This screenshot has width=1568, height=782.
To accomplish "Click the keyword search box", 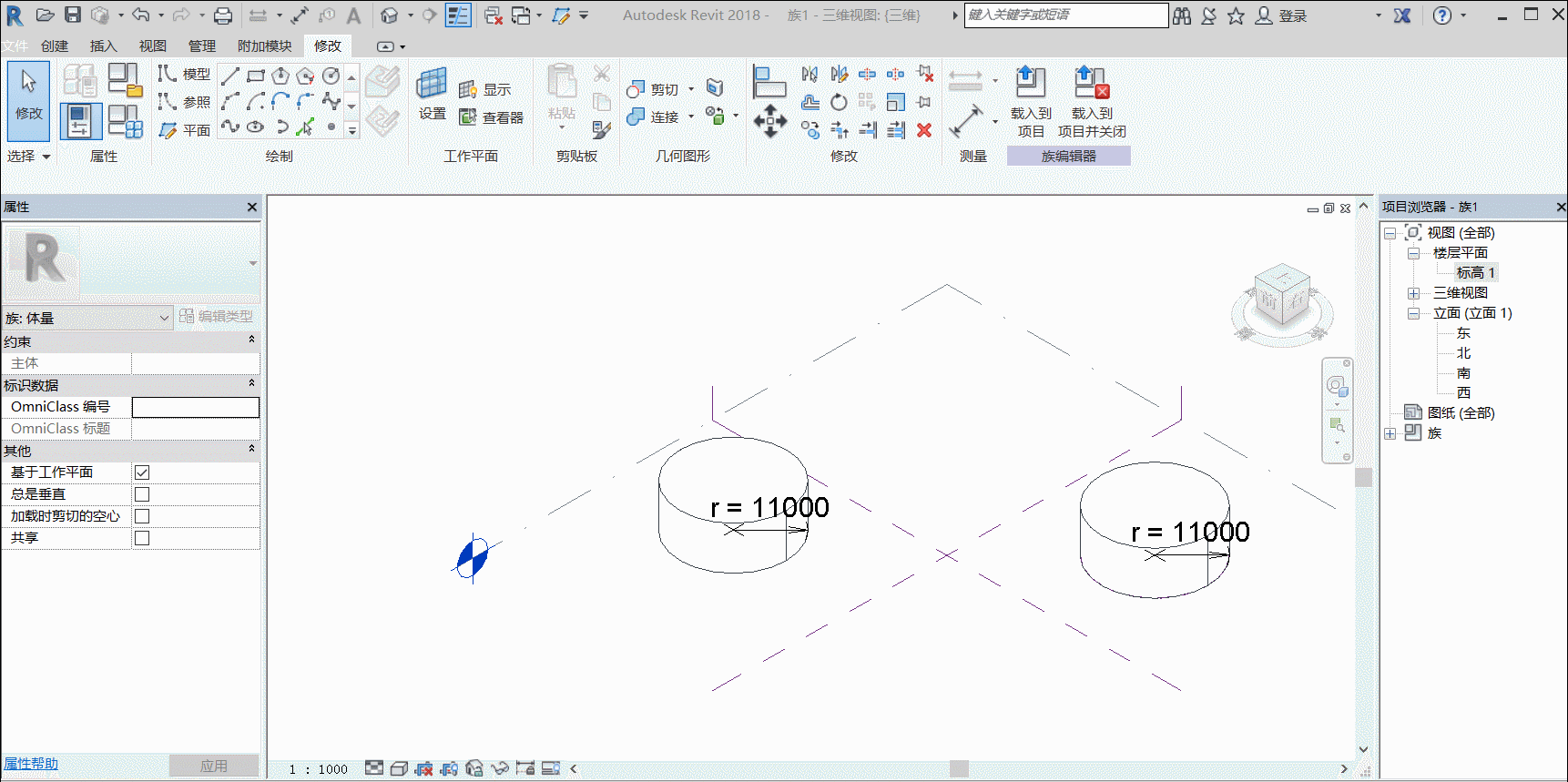I will tap(1066, 15).
